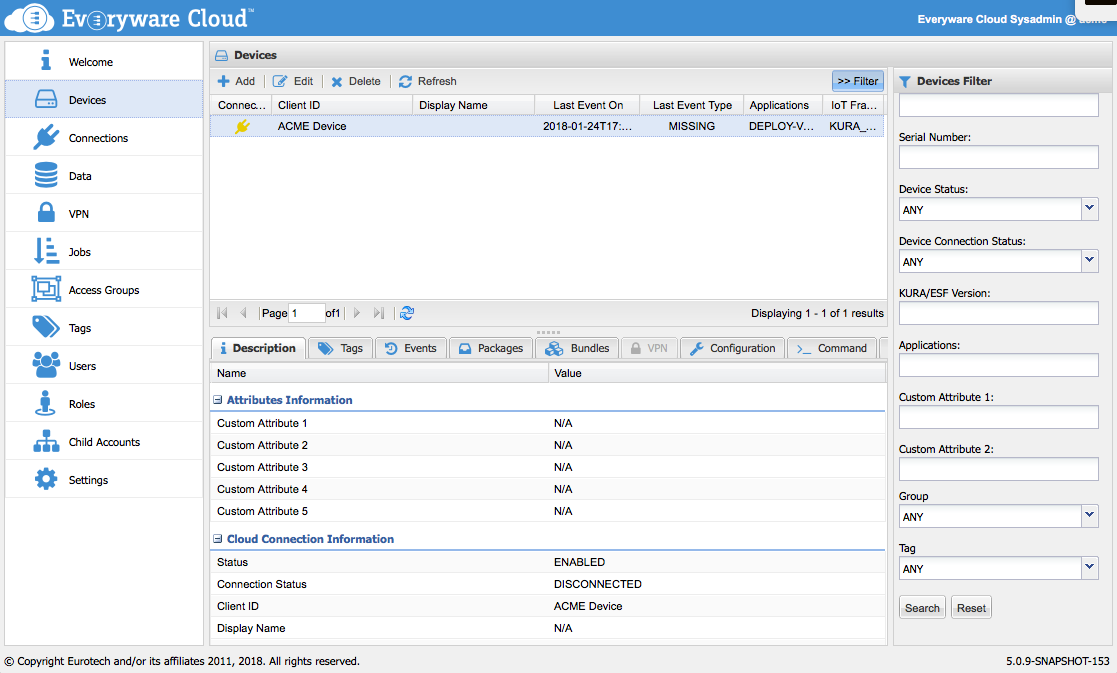Click the Custom Attribute 2 filter field
The height and width of the screenshot is (673, 1117).
[x=999, y=469]
